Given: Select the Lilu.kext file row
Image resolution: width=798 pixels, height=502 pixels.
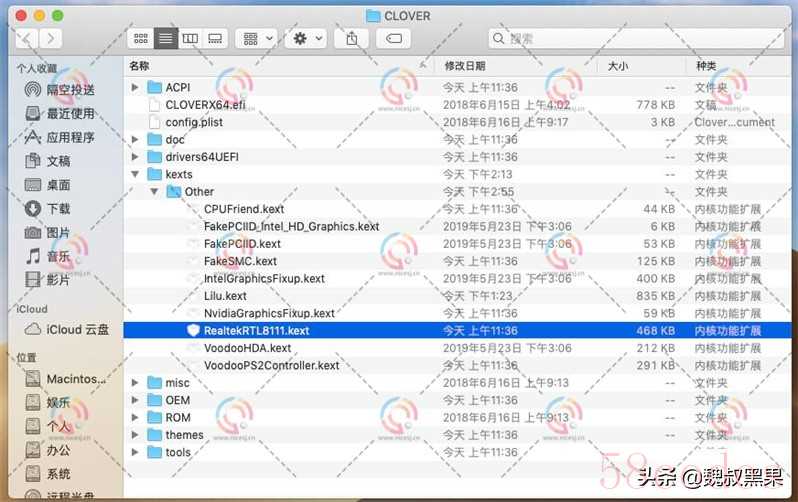Looking at the screenshot, I should [457, 296].
